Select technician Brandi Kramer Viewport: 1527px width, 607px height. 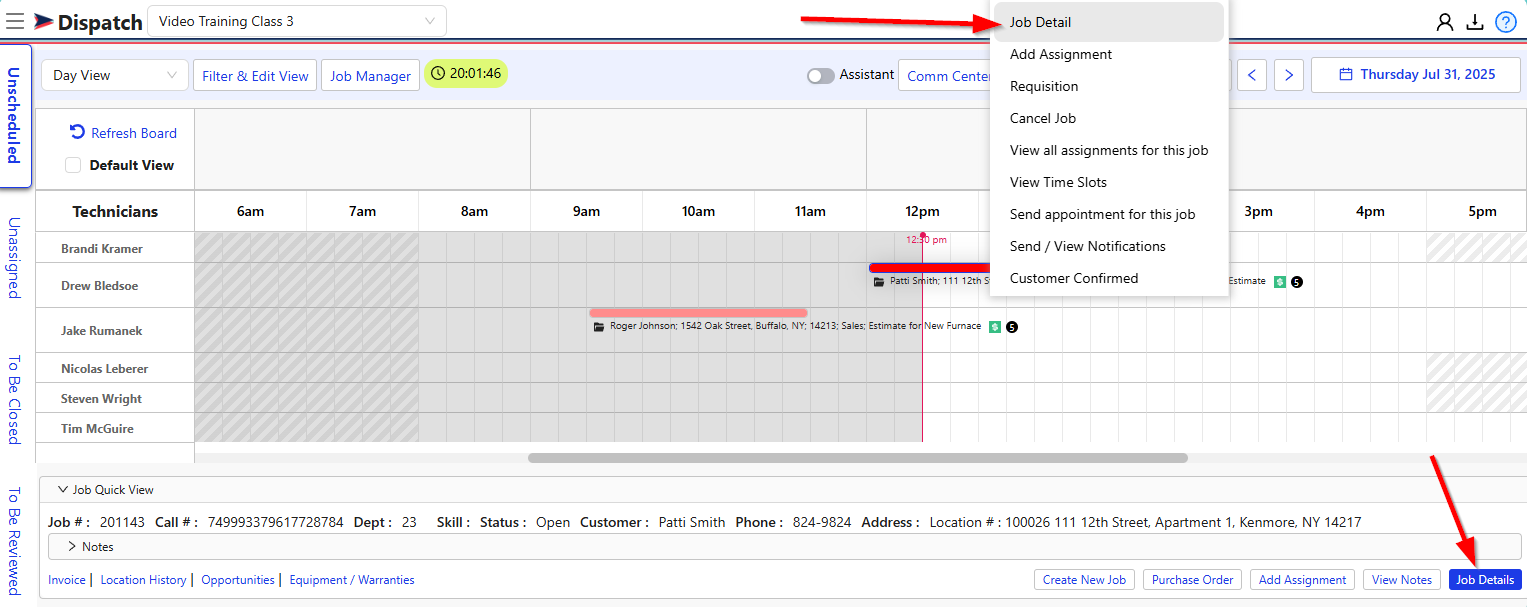coord(102,249)
